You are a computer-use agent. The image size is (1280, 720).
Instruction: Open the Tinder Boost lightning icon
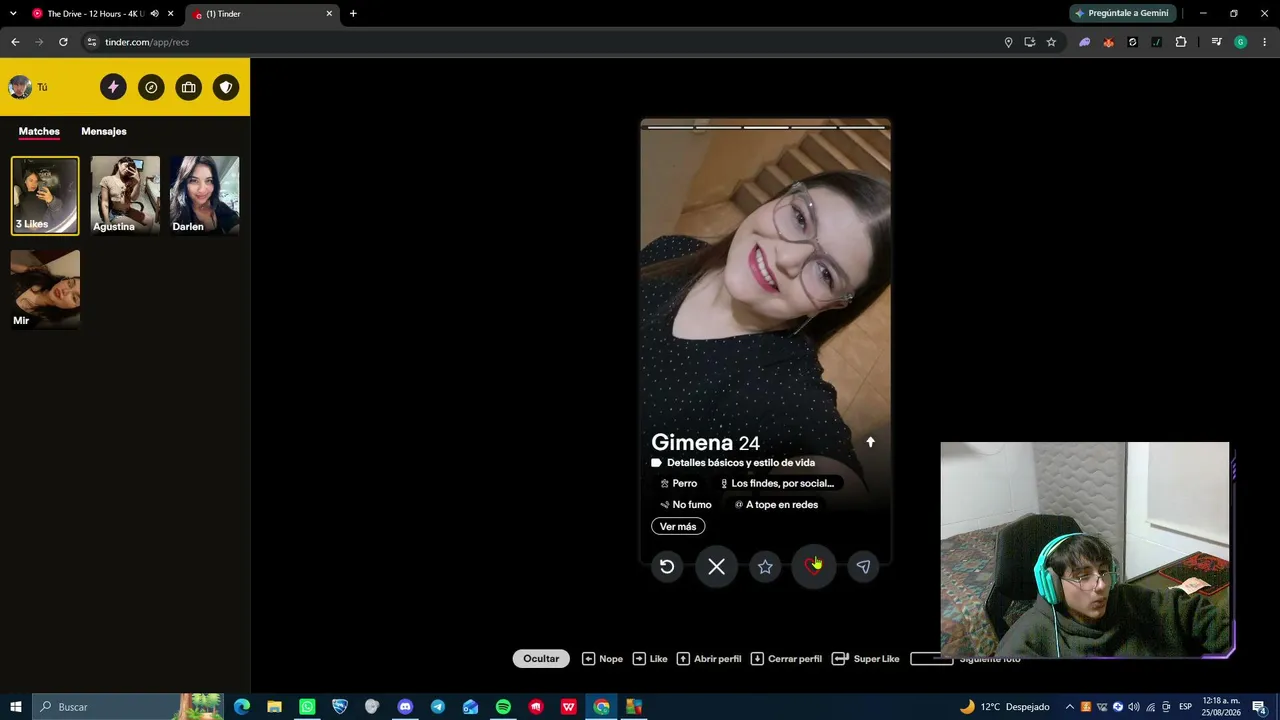(113, 87)
